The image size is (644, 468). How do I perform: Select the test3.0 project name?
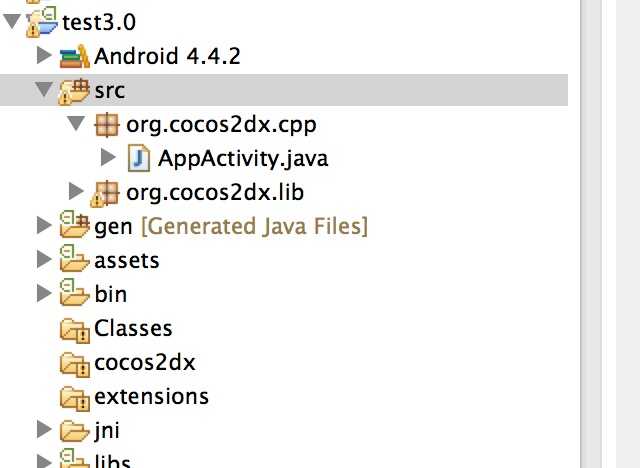pyautogui.click(x=99, y=22)
